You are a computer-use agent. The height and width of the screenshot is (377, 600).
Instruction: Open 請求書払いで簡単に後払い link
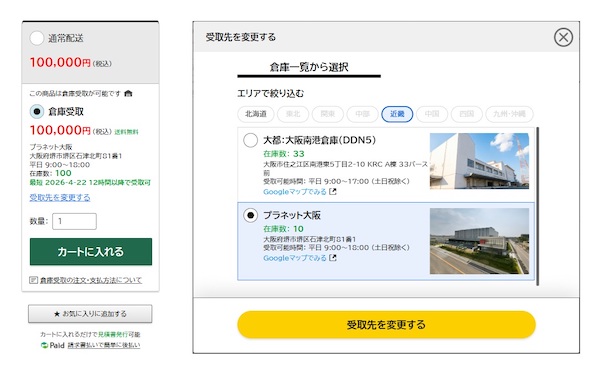coord(104,345)
